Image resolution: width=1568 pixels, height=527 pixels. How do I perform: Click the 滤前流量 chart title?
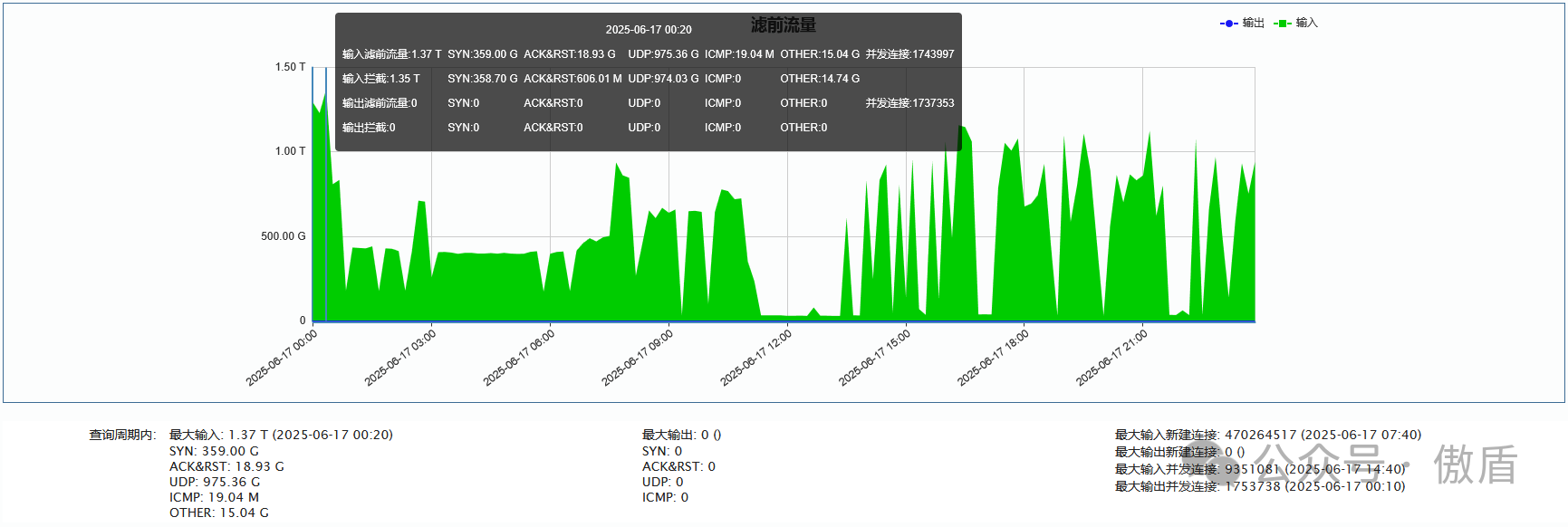pos(783,25)
